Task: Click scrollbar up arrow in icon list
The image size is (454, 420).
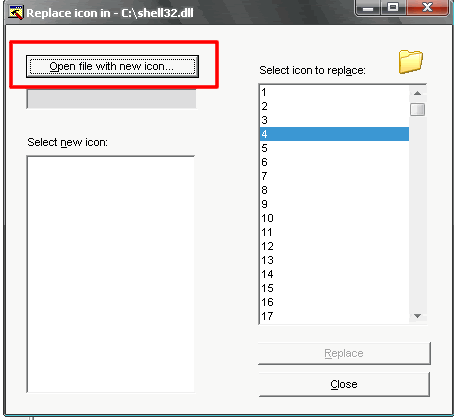Action: tap(417, 93)
